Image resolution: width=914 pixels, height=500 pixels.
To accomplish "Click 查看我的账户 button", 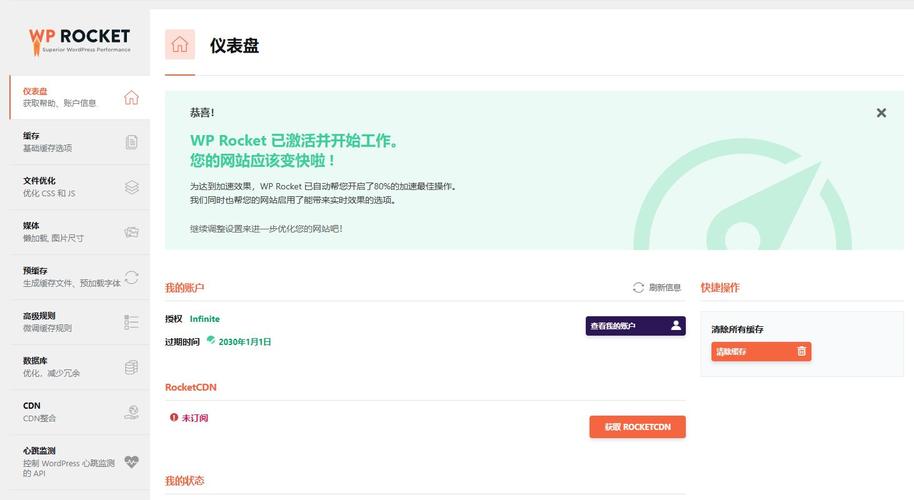I will pyautogui.click(x=635, y=326).
